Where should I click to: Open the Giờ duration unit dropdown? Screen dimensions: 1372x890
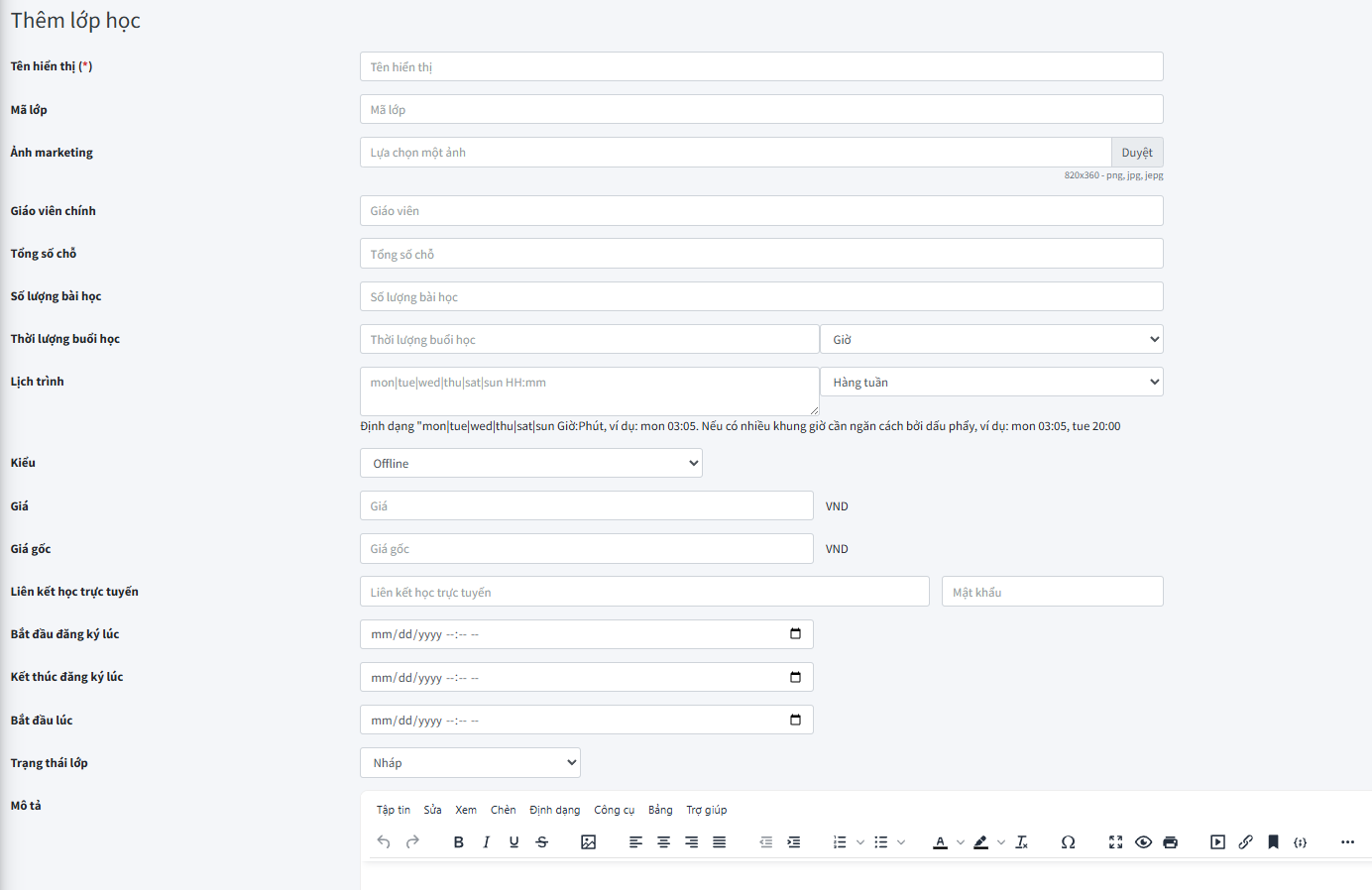coord(991,340)
